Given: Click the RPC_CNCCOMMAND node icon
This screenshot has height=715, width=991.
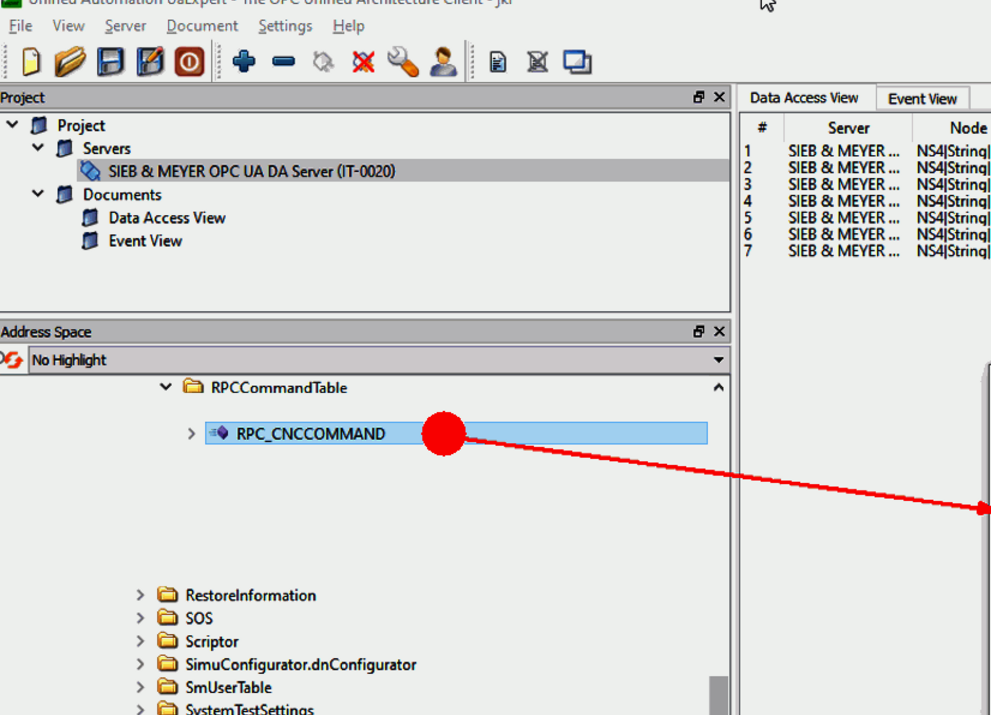Looking at the screenshot, I should tap(219, 433).
